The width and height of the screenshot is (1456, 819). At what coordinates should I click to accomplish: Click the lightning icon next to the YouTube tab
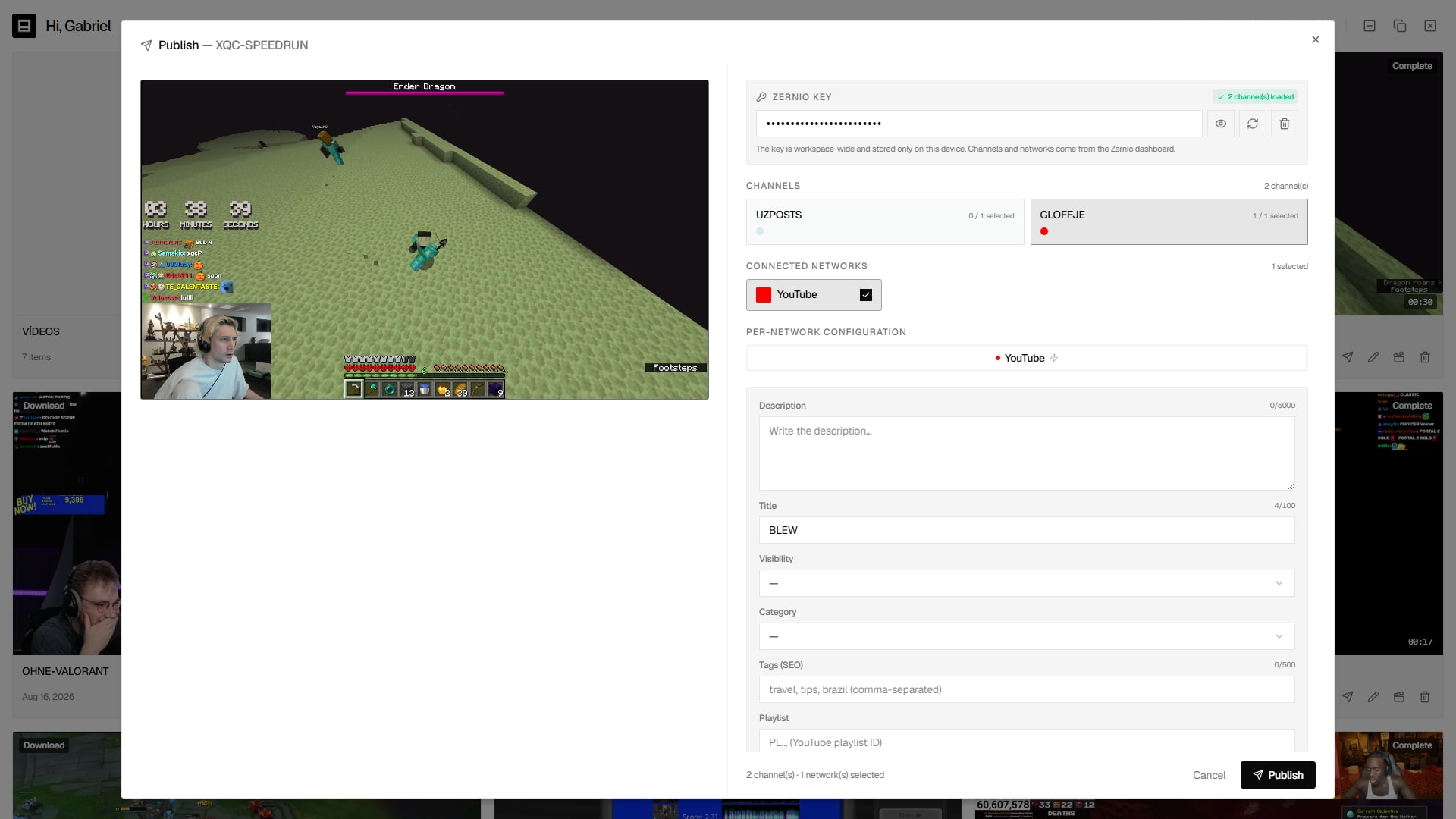click(1054, 358)
